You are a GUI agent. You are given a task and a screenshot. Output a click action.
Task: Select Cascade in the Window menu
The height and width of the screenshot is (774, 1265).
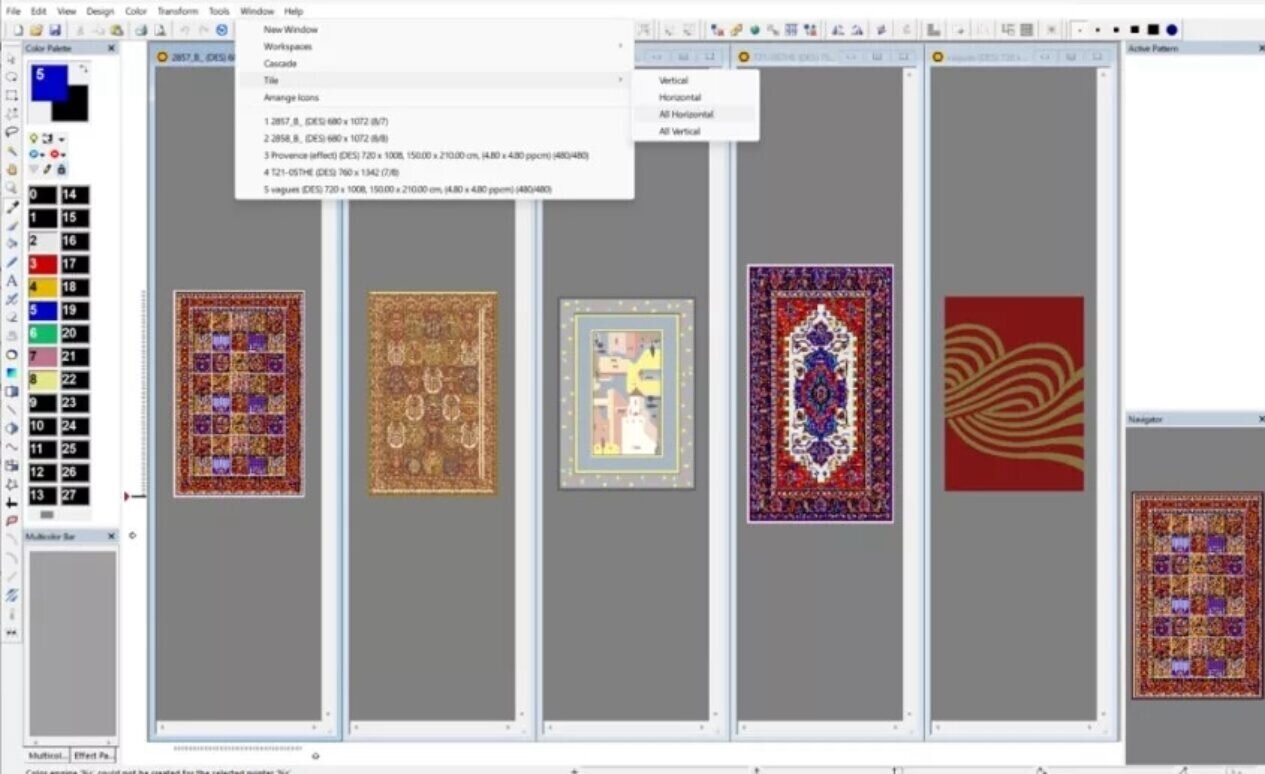pyautogui.click(x=280, y=63)
